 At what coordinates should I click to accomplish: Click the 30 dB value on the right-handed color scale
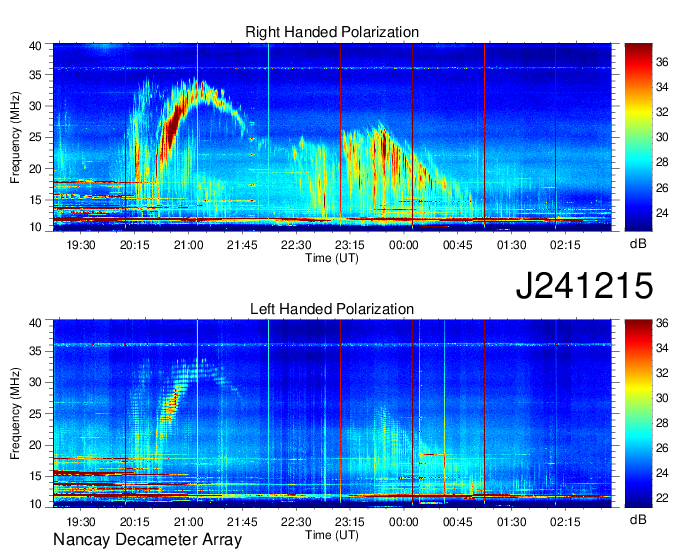coord(662,137)
